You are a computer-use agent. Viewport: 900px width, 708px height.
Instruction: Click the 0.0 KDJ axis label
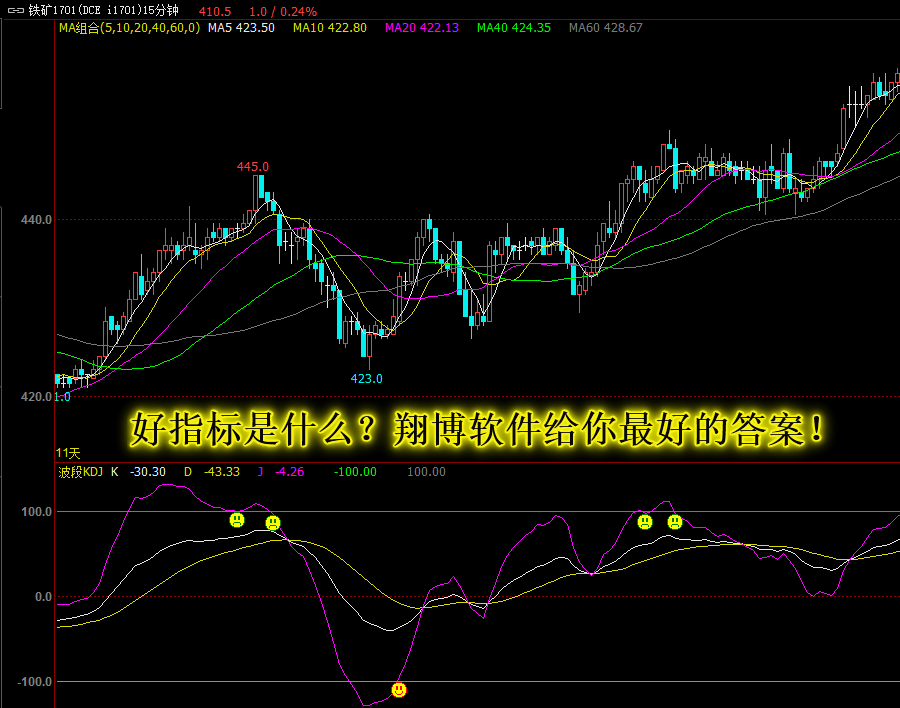43,597
